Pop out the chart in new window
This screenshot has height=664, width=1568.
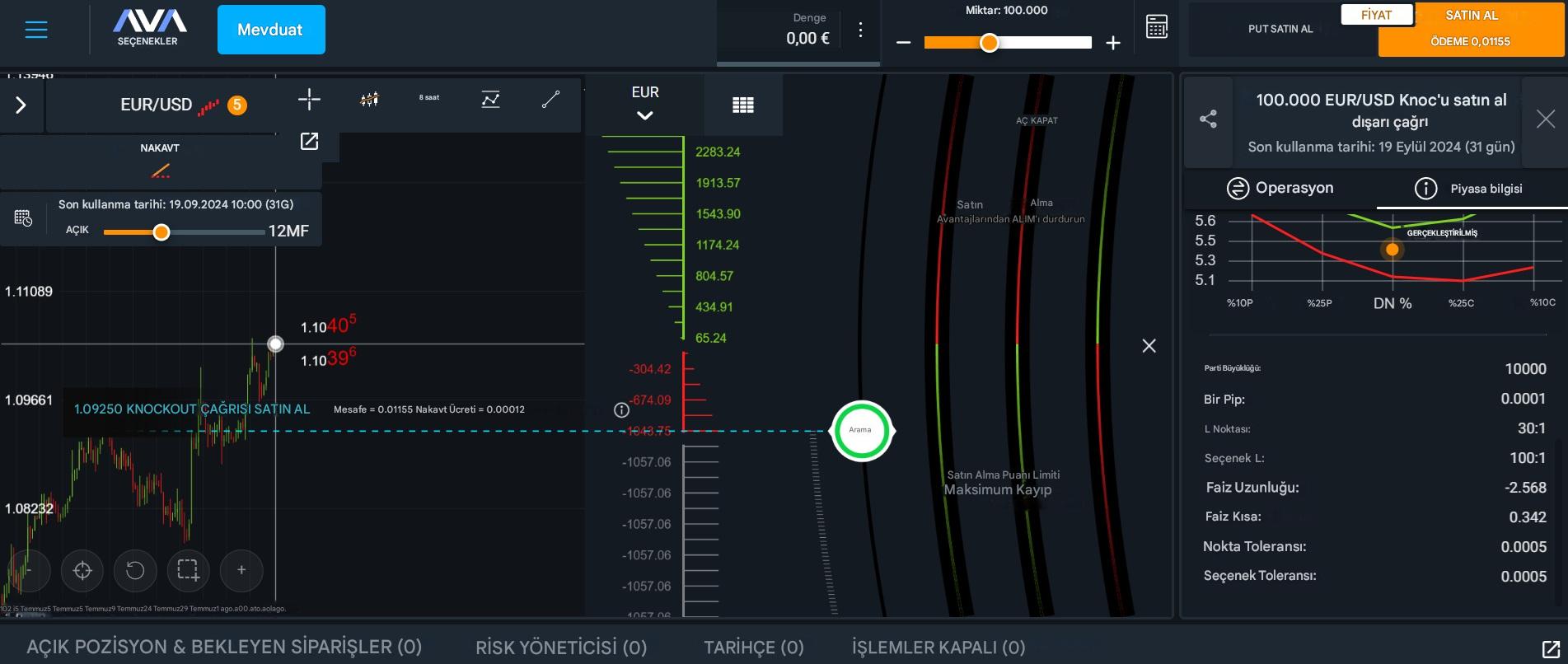point(309,142)
